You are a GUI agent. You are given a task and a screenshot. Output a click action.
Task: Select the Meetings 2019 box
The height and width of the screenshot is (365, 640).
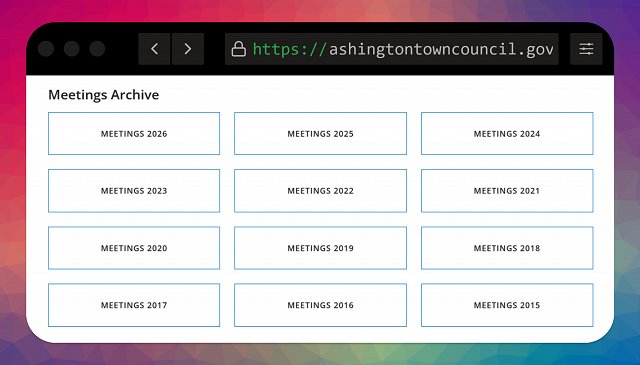point(320,248)
